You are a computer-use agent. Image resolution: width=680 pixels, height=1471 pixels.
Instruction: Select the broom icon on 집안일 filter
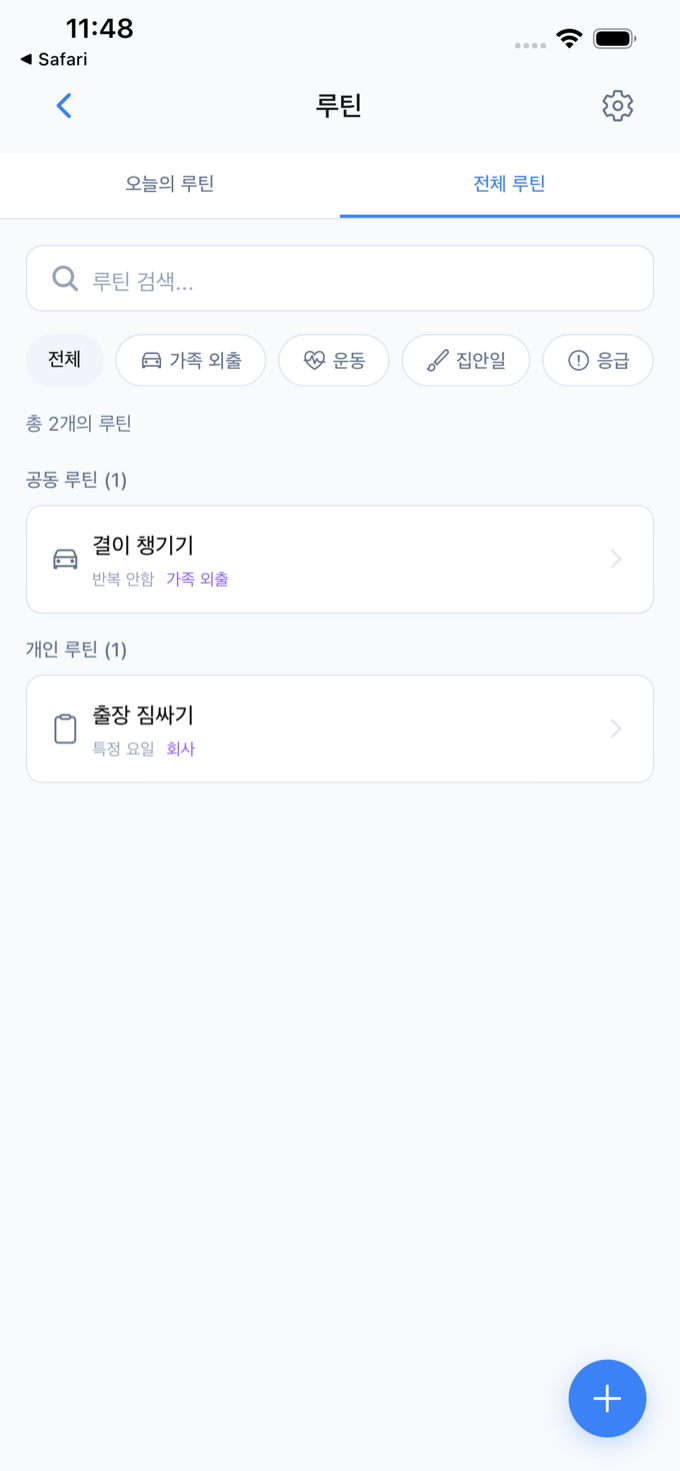click(x=436, y=359)
